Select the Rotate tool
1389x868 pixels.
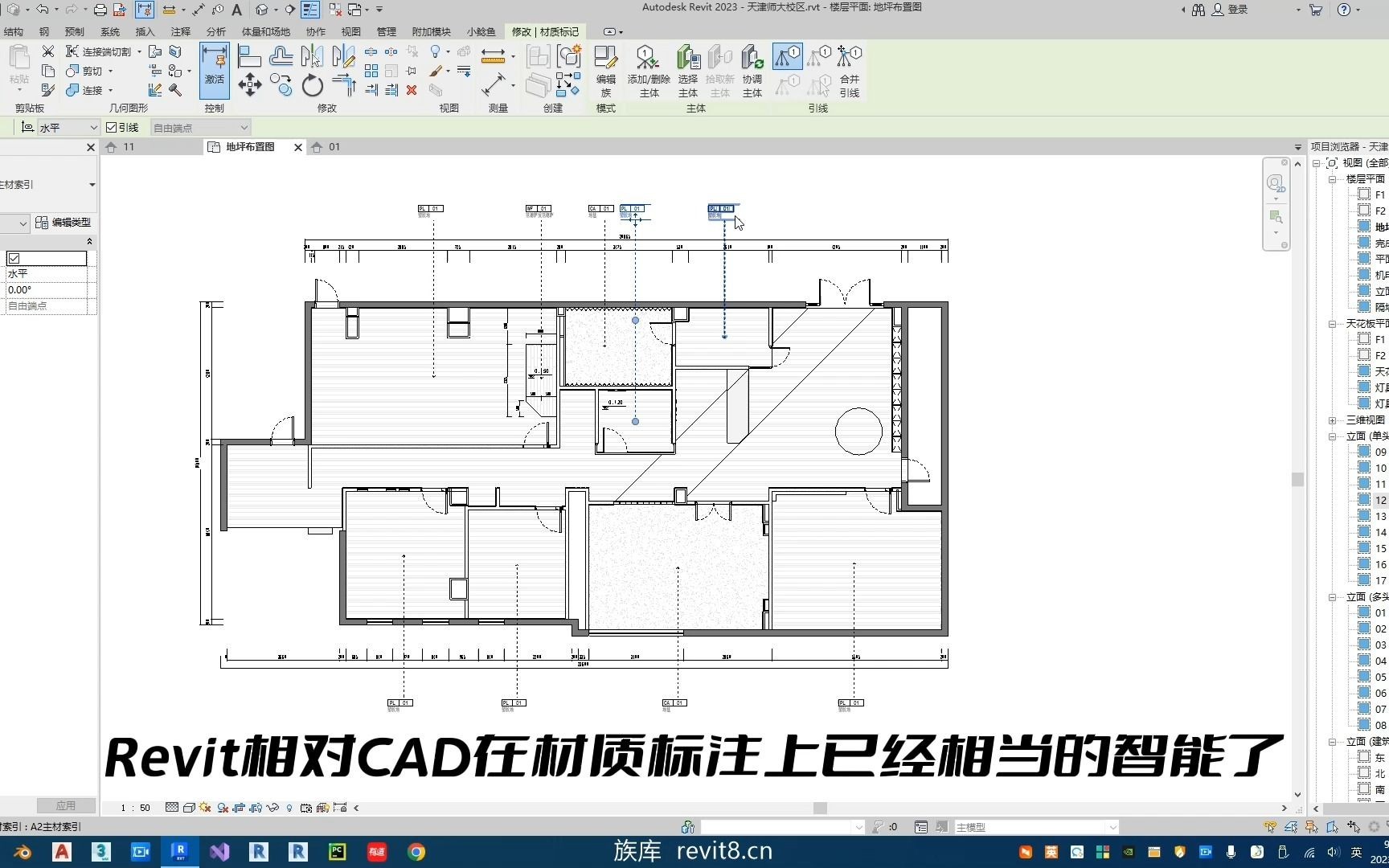pos(312,84)
